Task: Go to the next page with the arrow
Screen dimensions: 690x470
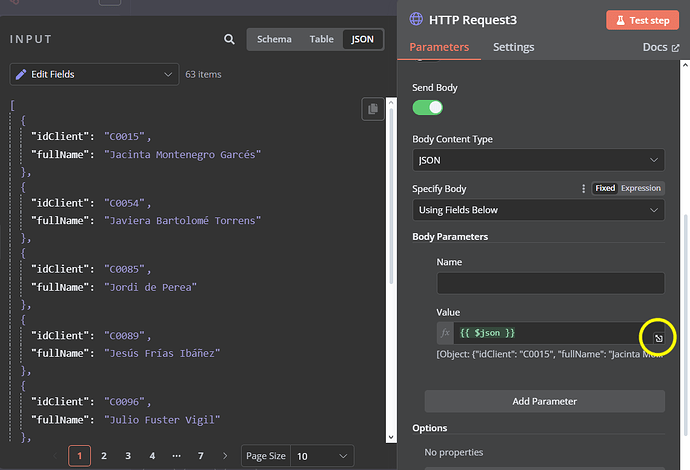Action: point(225,456)
